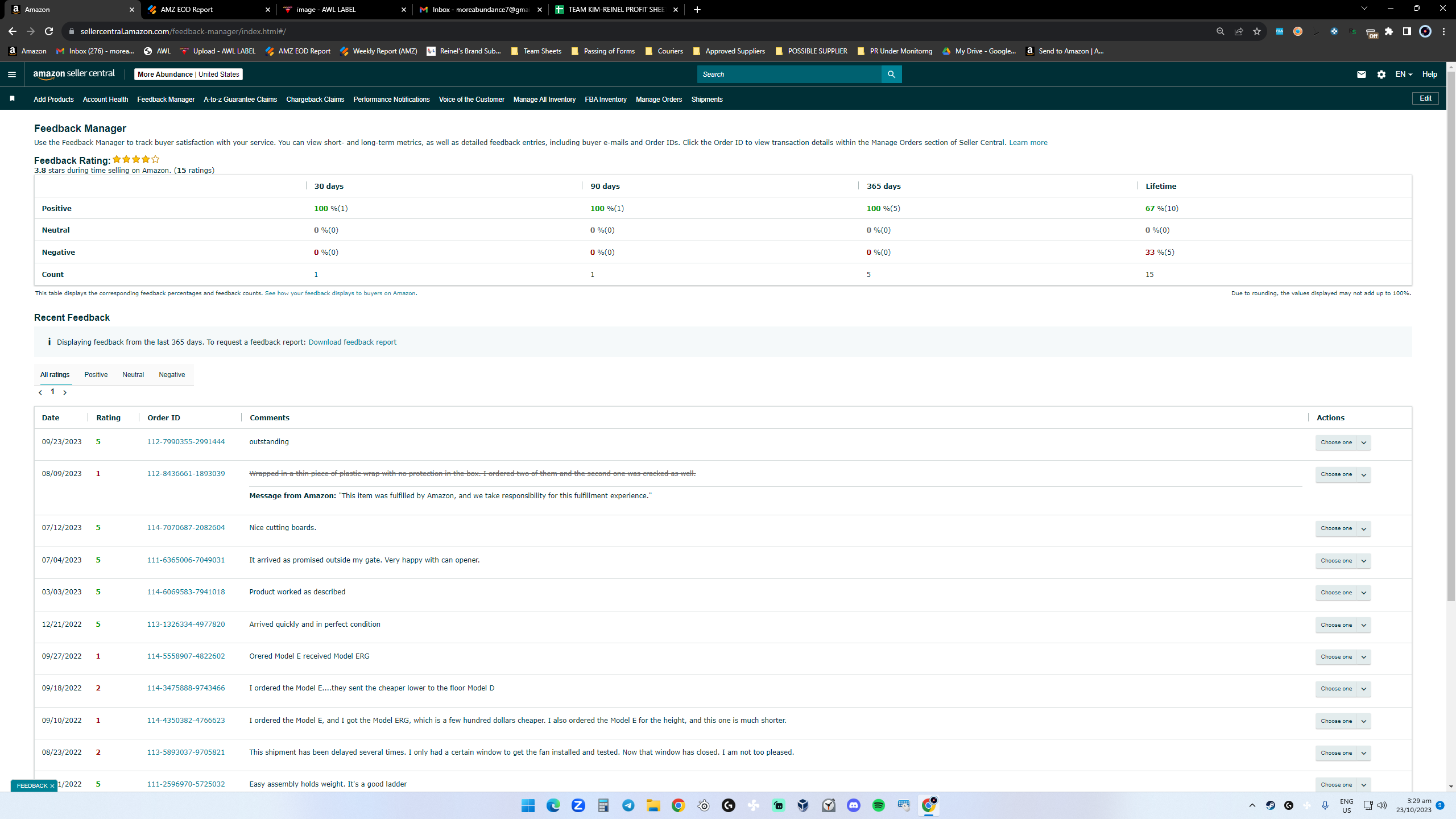This screenshot has width=1456, height=819.
Task: Focus the Seller Central Search field
Action: coord(789,75)
